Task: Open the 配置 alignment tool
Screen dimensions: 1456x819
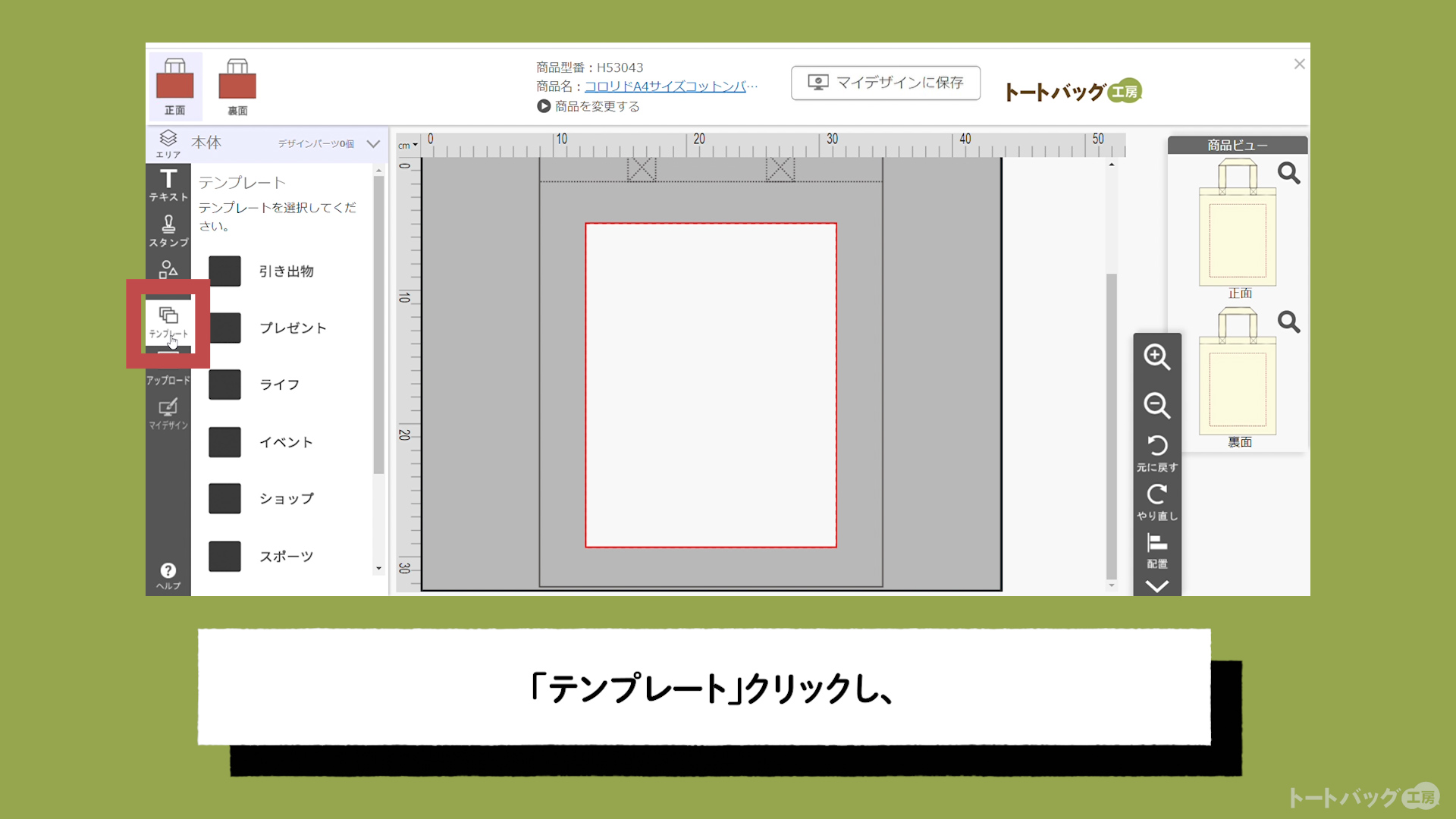Action: tap(1157, 551)
